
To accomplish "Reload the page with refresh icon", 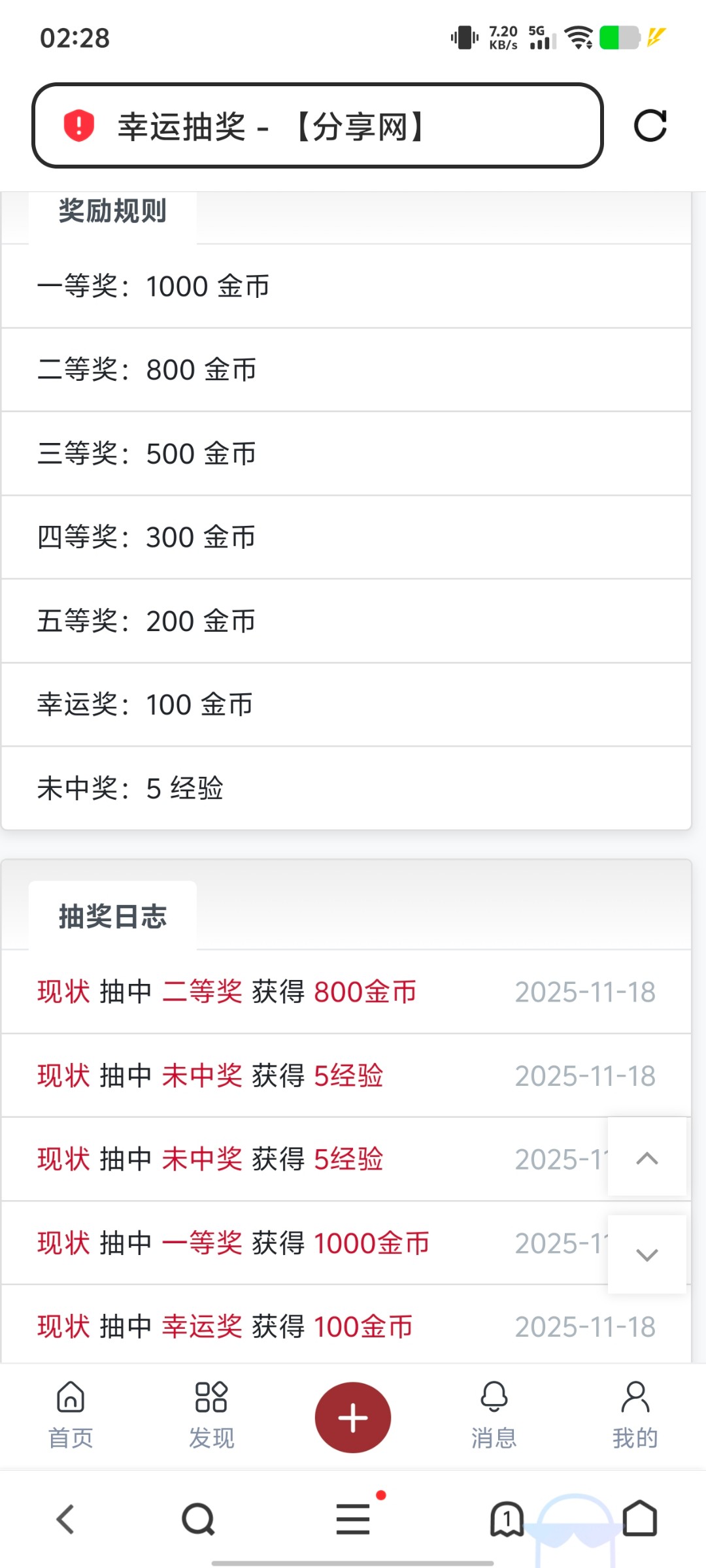I will click(x=650, y=125).
